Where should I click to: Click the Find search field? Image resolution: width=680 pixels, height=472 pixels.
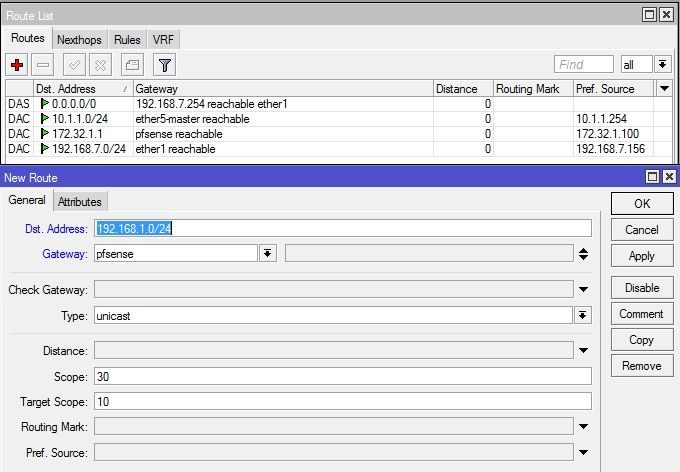click(x=584, y=65)
